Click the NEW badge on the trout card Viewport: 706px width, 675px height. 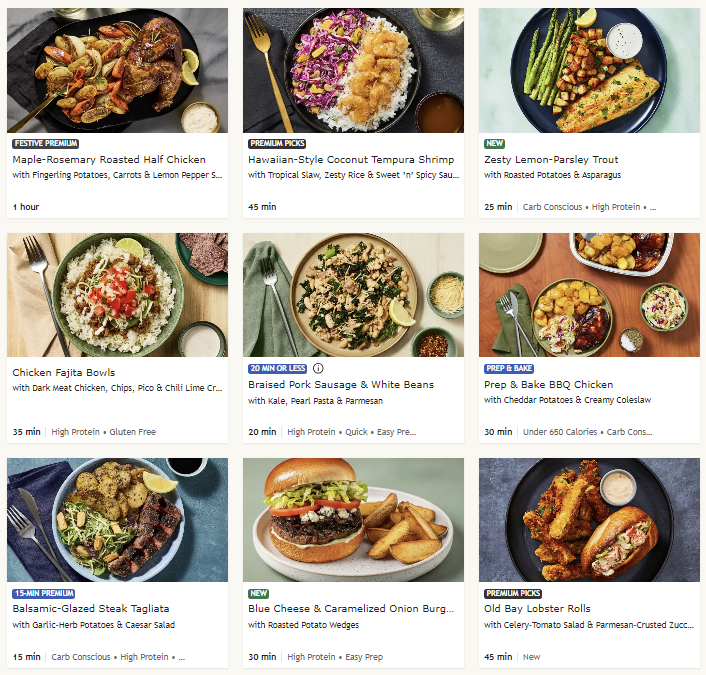[x=494, y=144]
